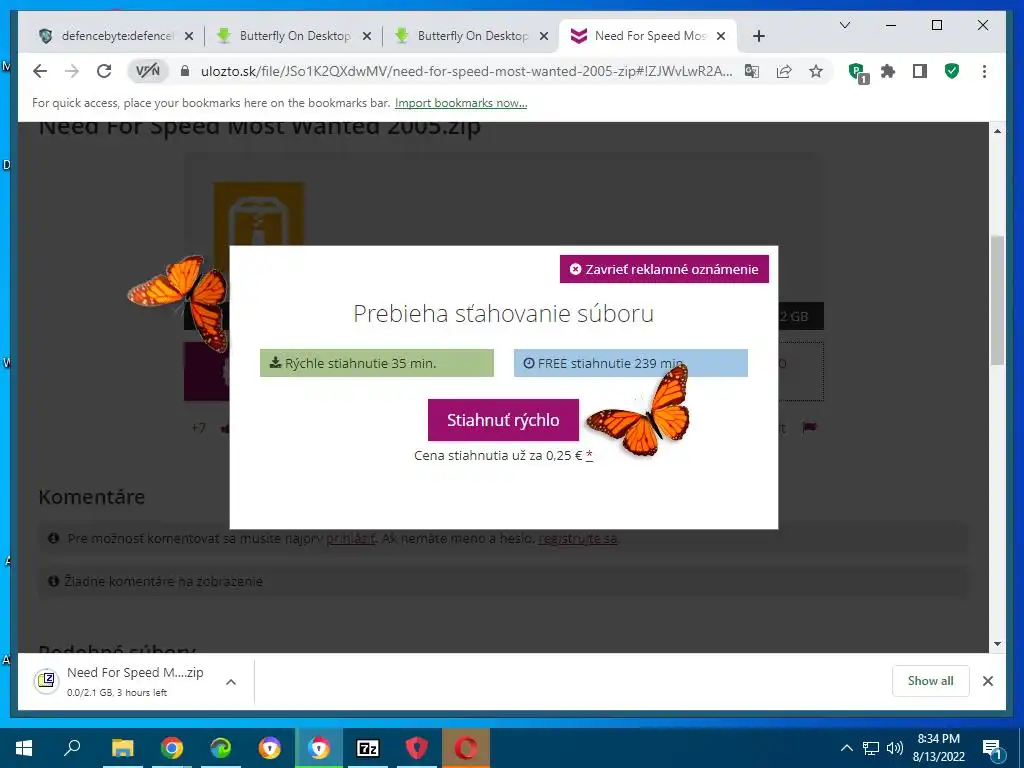Open taskbar search

72,748
